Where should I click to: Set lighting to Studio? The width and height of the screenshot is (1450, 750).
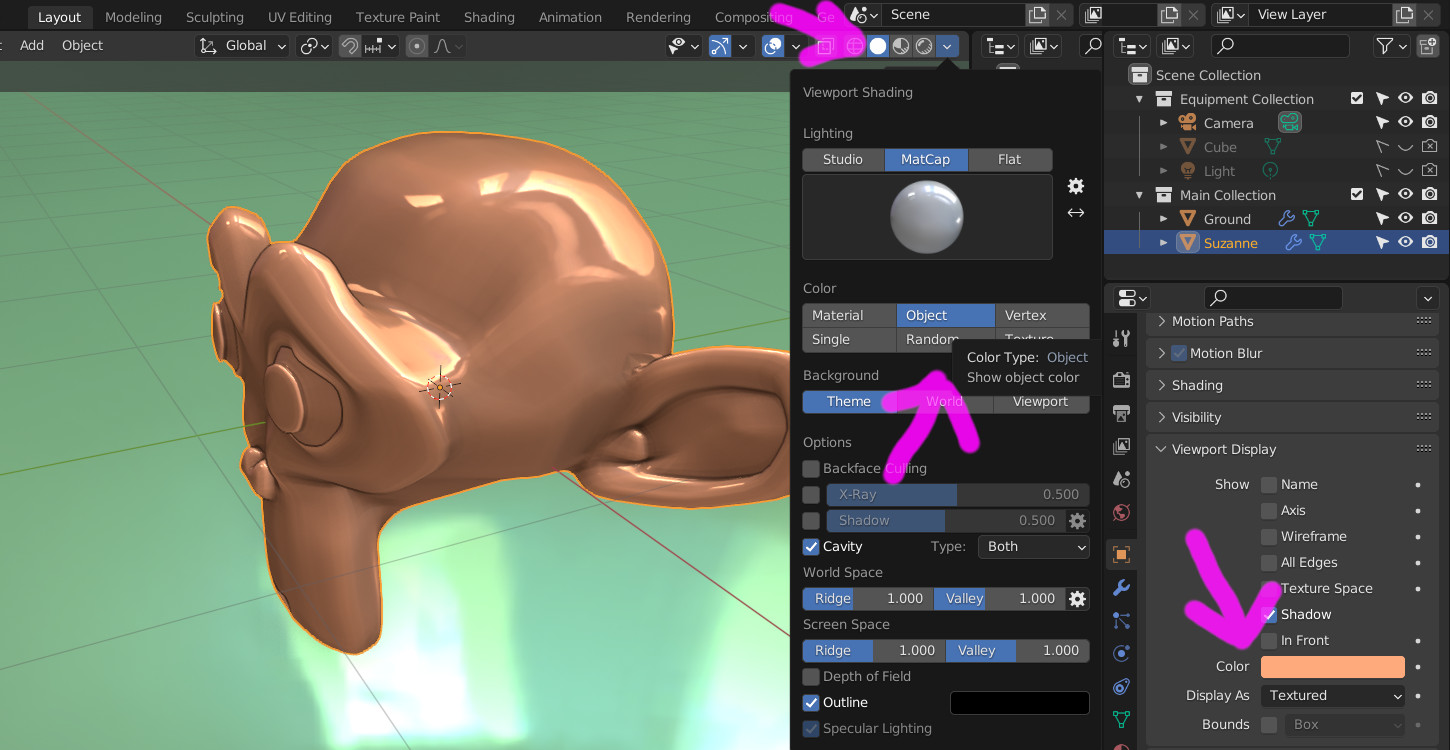(x=843, y=160)
